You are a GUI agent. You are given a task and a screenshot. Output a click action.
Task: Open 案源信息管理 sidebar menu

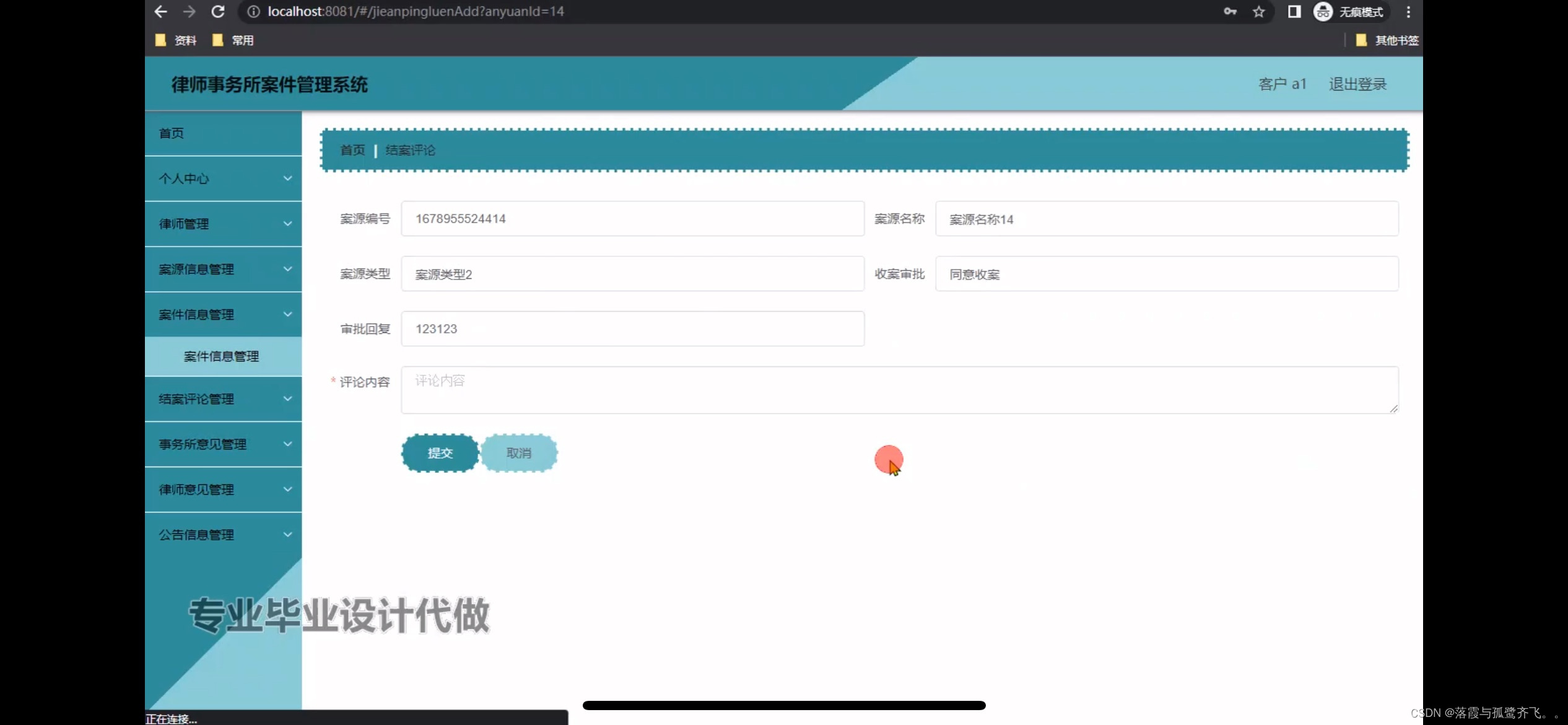coord(223,269)
